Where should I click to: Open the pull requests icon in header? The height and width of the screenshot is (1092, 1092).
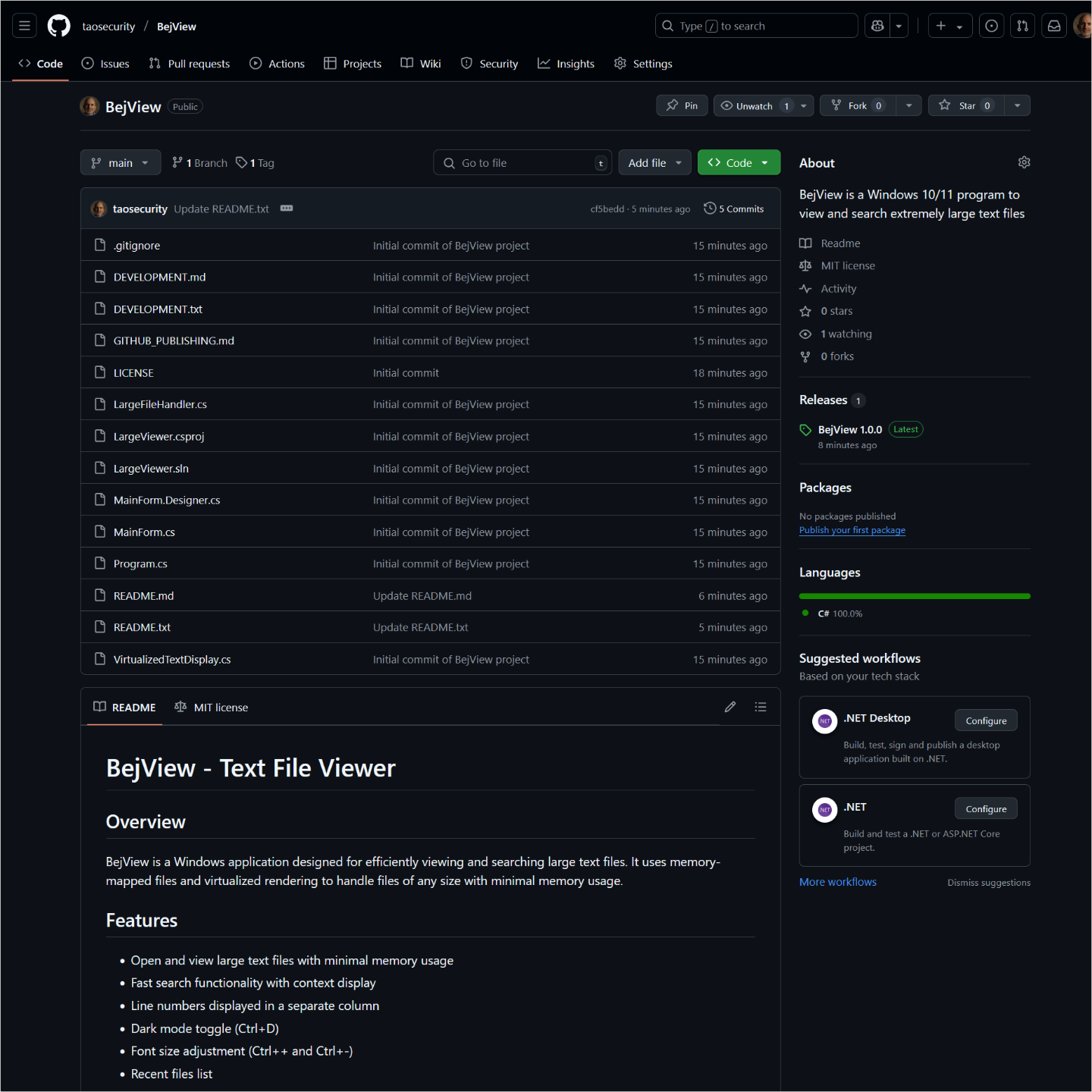(x=1022, y=26)
